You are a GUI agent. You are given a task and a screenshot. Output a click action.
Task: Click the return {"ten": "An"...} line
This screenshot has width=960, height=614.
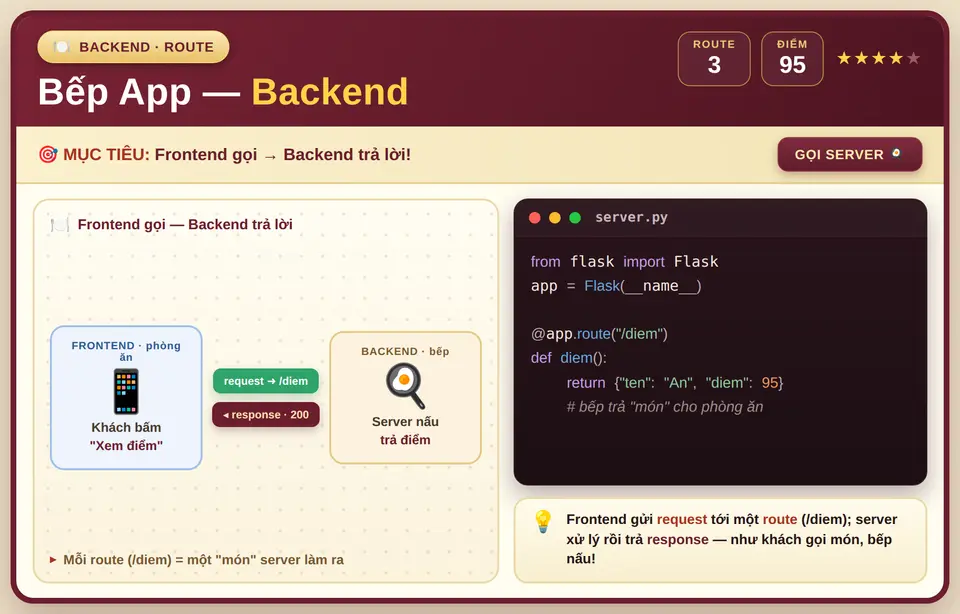click(x=675, y=383)
